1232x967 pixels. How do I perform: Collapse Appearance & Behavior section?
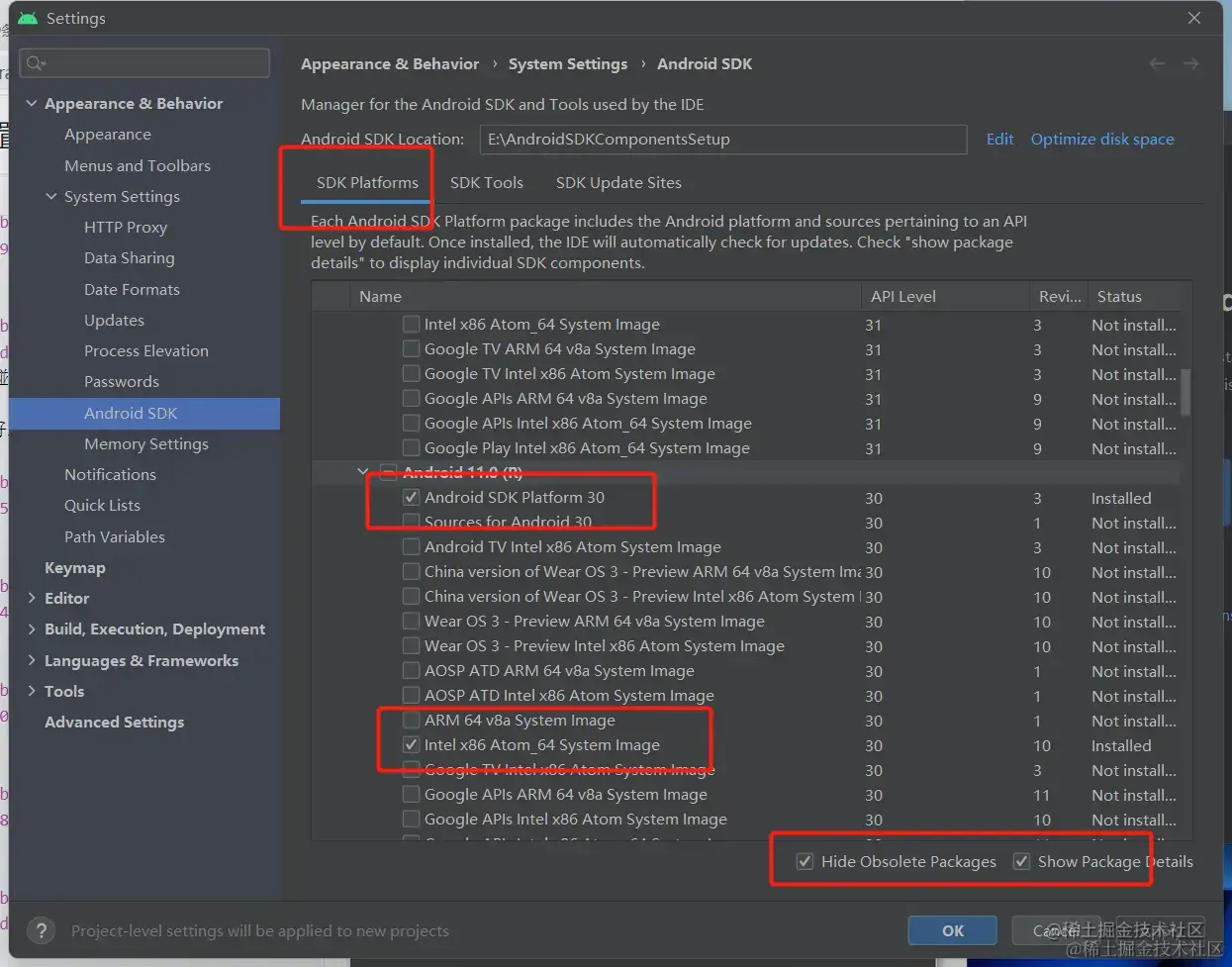click(32, 103)
